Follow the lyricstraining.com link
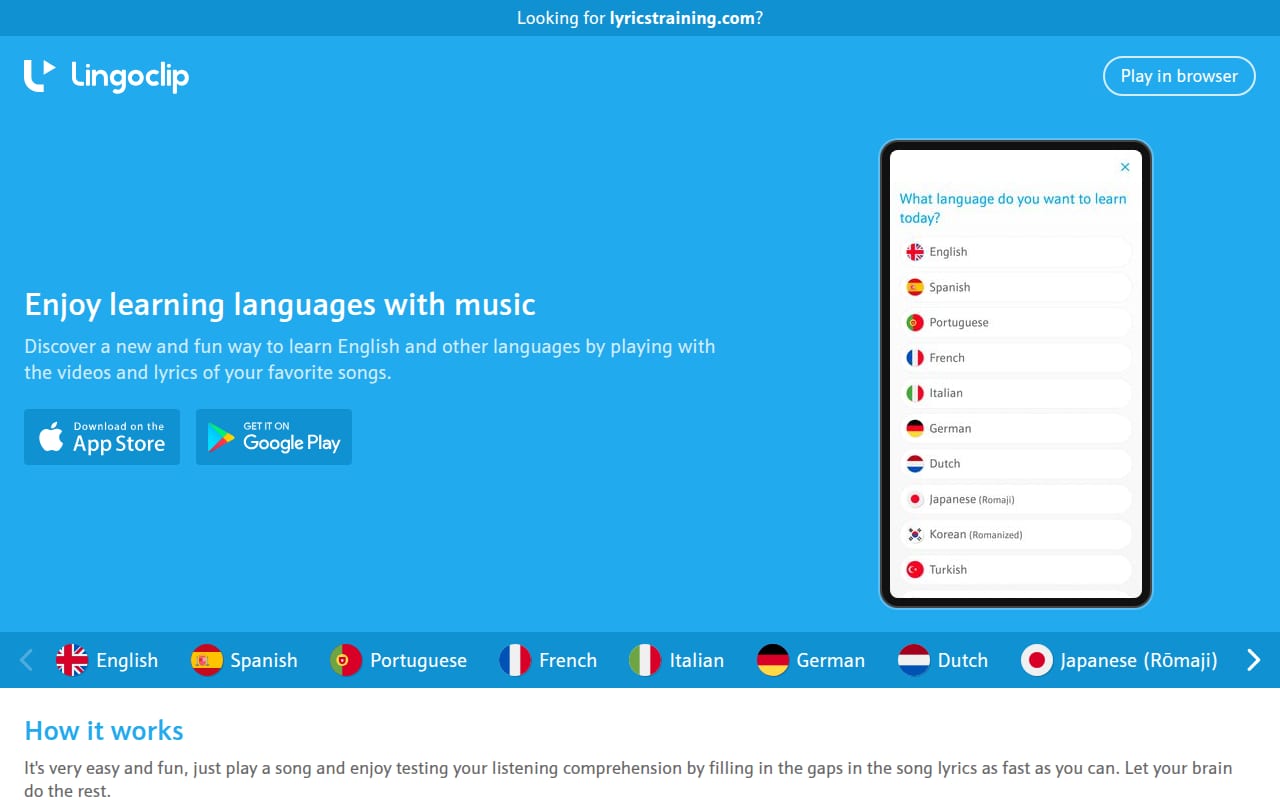The width and height of the screenshot is (1280, 800). click(682, 18)
